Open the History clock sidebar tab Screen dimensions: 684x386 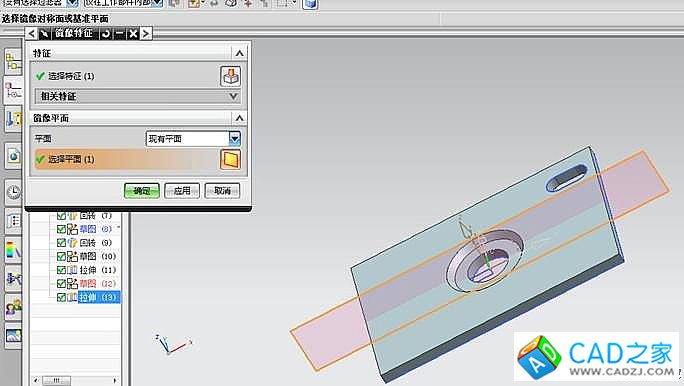(13, 191)
